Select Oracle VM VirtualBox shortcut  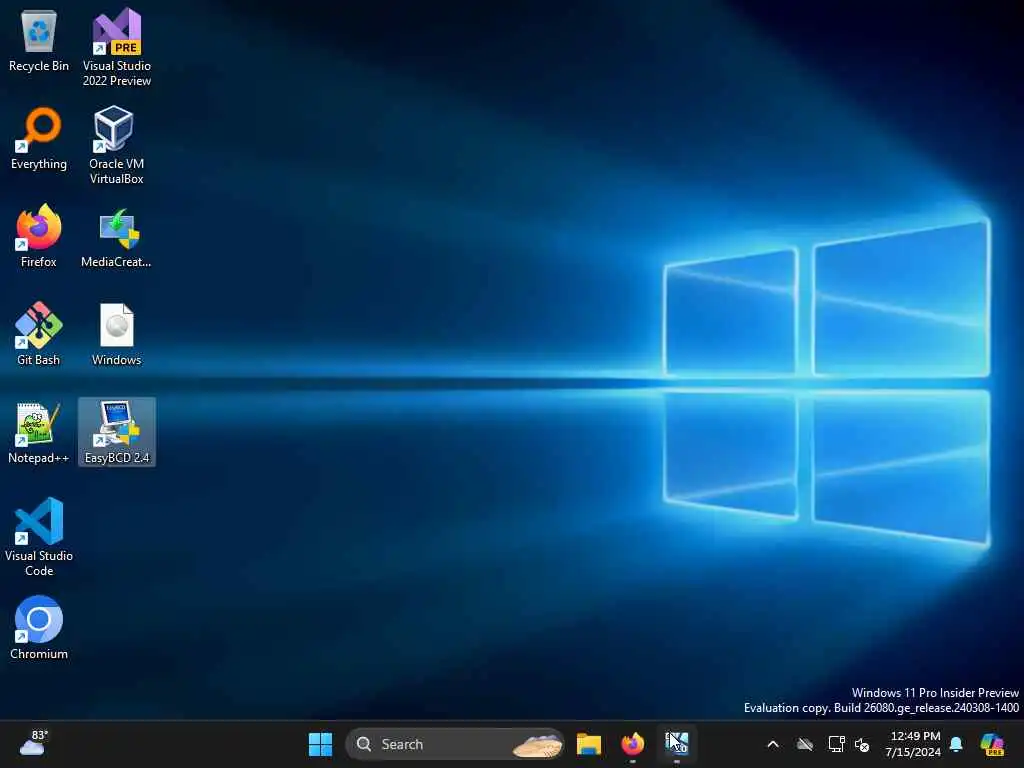pyautogui.click(x=117, y=145)
